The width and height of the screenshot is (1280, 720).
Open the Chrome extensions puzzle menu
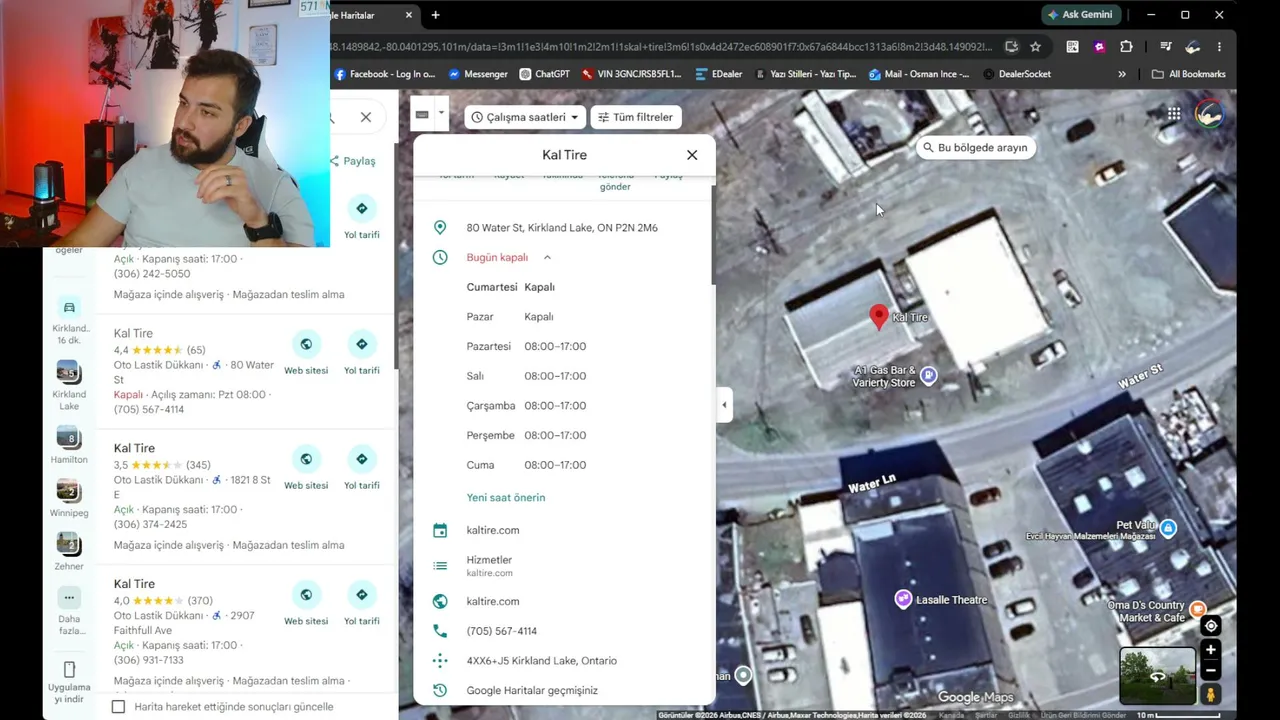tap(1126, 47)
